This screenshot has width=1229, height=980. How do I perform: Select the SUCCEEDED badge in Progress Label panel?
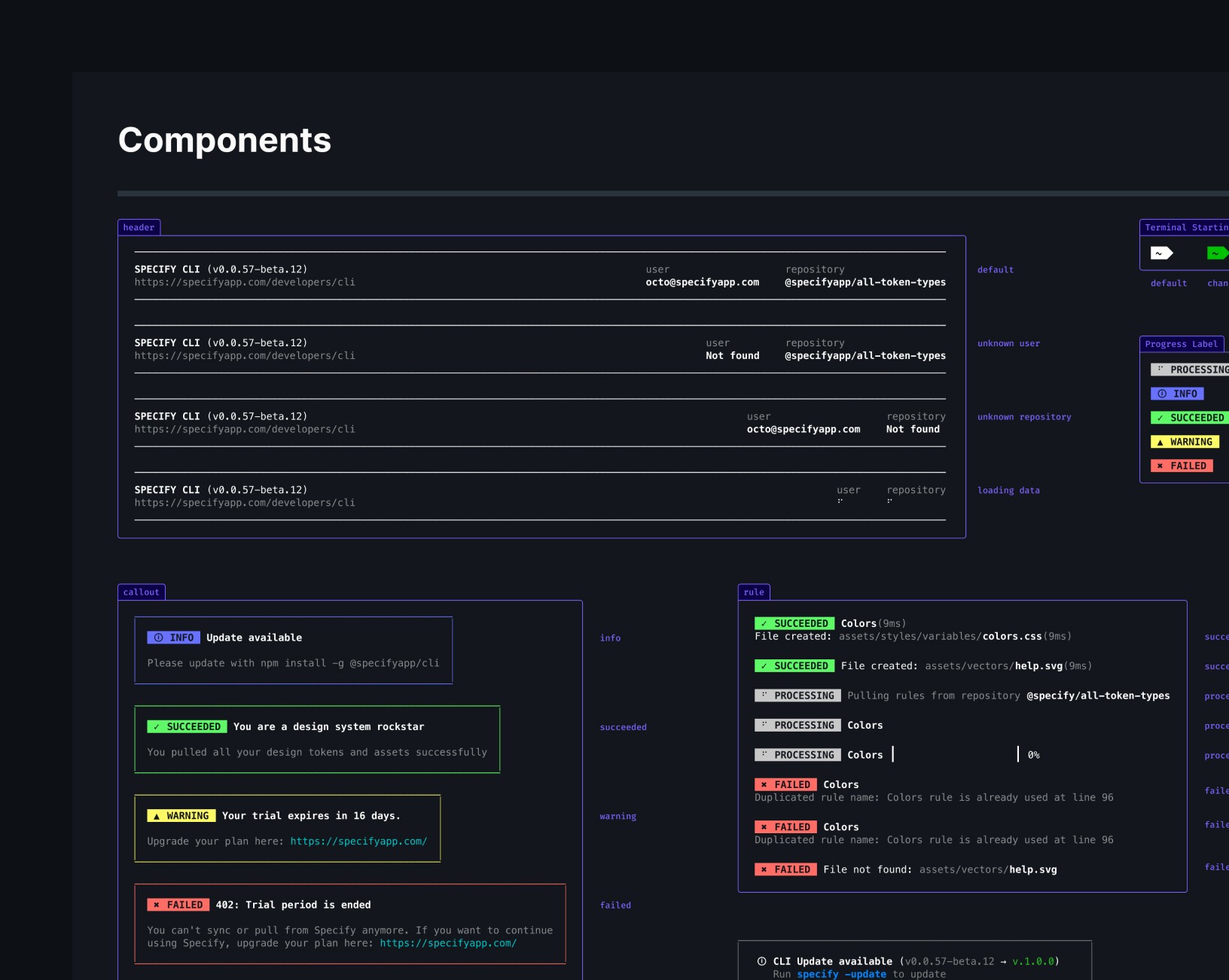(1190, 418)
